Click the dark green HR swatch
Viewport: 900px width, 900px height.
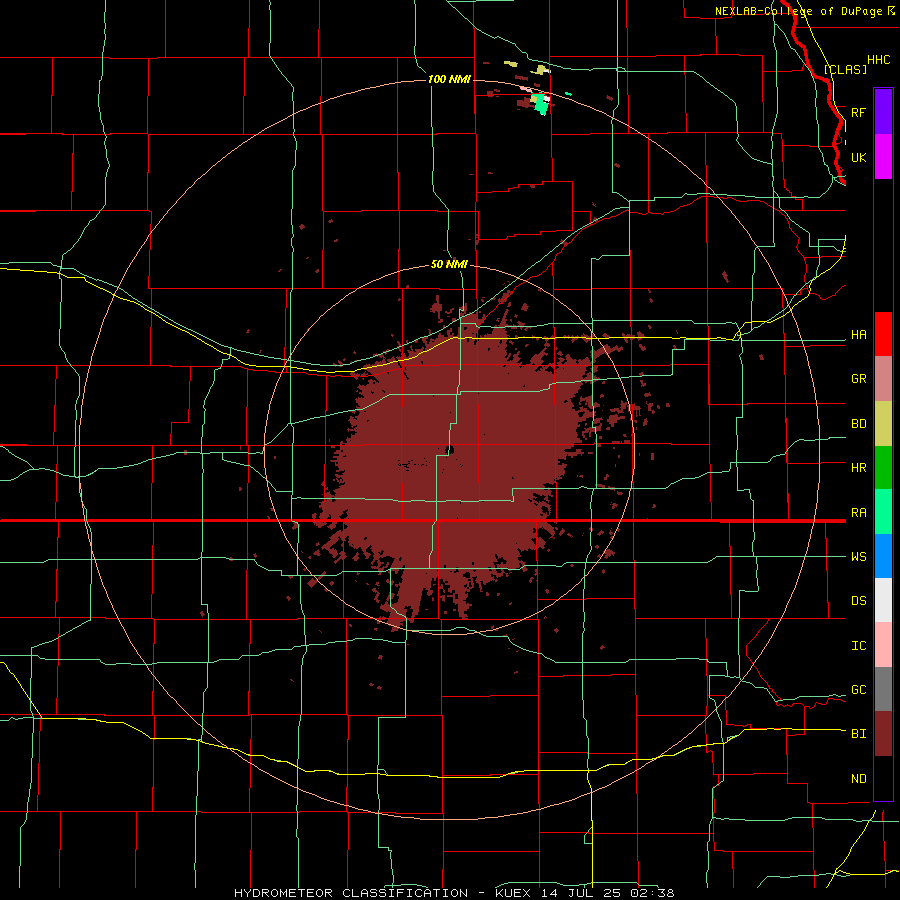[883, 467]
